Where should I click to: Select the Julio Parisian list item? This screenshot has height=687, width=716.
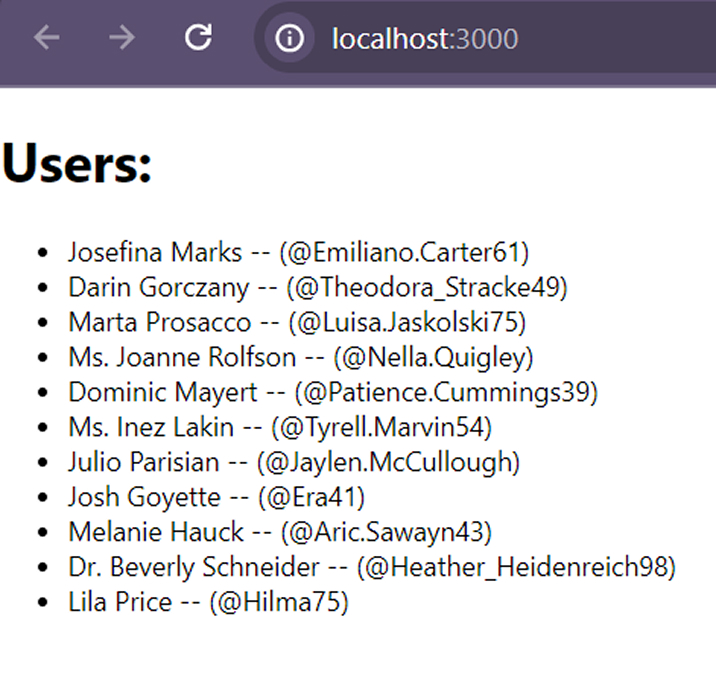click(x=143, y=463)
